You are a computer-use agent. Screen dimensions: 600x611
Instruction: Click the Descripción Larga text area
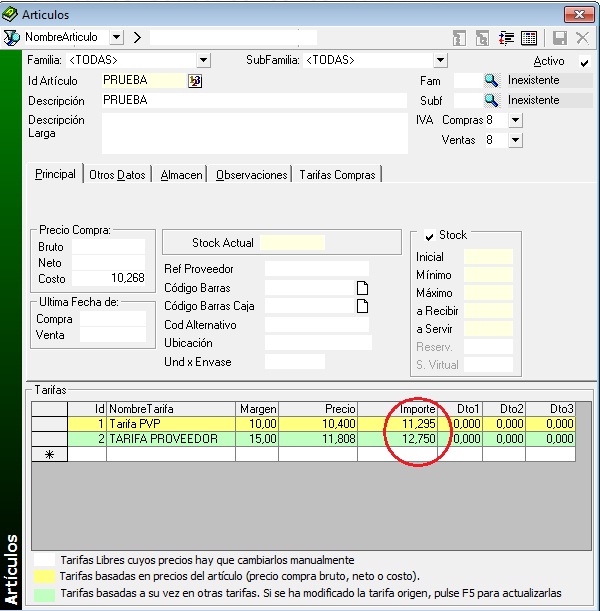[254, 134]
